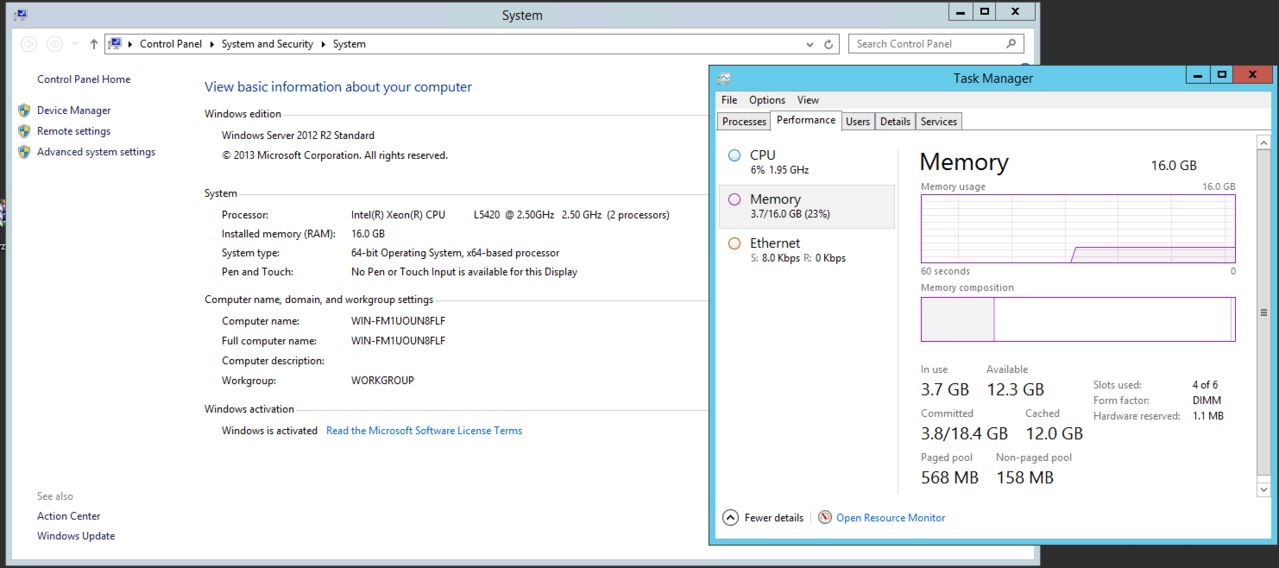Image resolution: width=1279 pixels, height=568 pixels.
Task: Click the Memory usage graph
Action: (1078, 229)
